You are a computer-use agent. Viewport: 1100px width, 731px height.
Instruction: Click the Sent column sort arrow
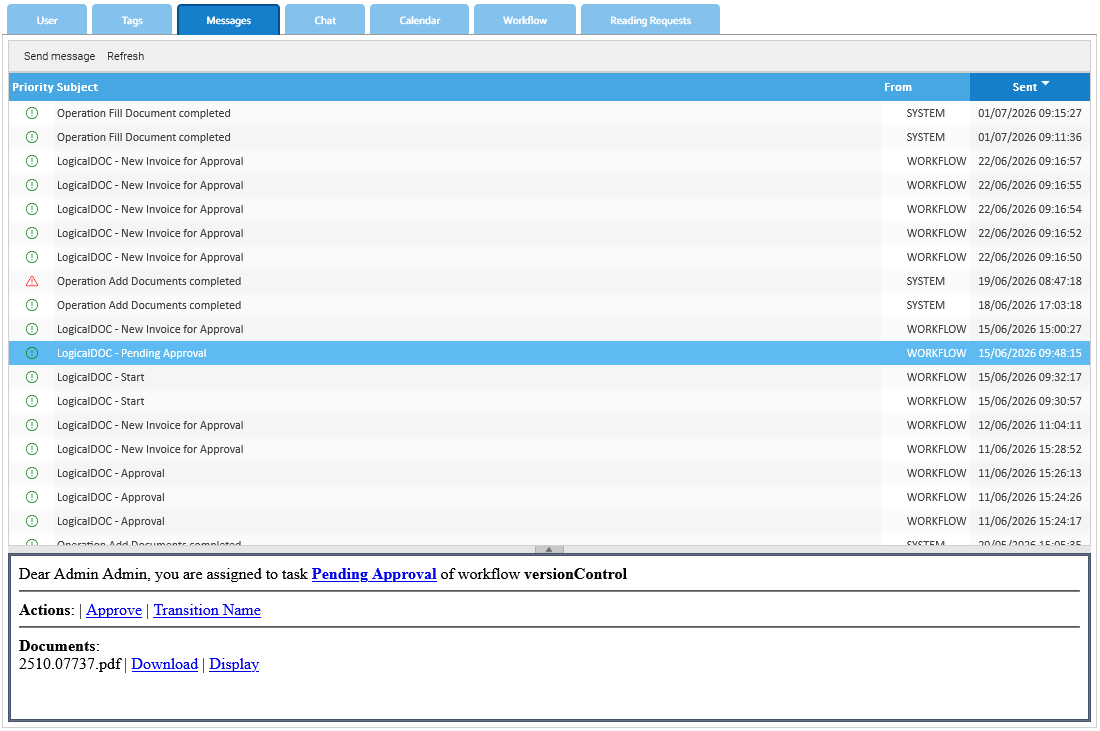[1045, 83]
